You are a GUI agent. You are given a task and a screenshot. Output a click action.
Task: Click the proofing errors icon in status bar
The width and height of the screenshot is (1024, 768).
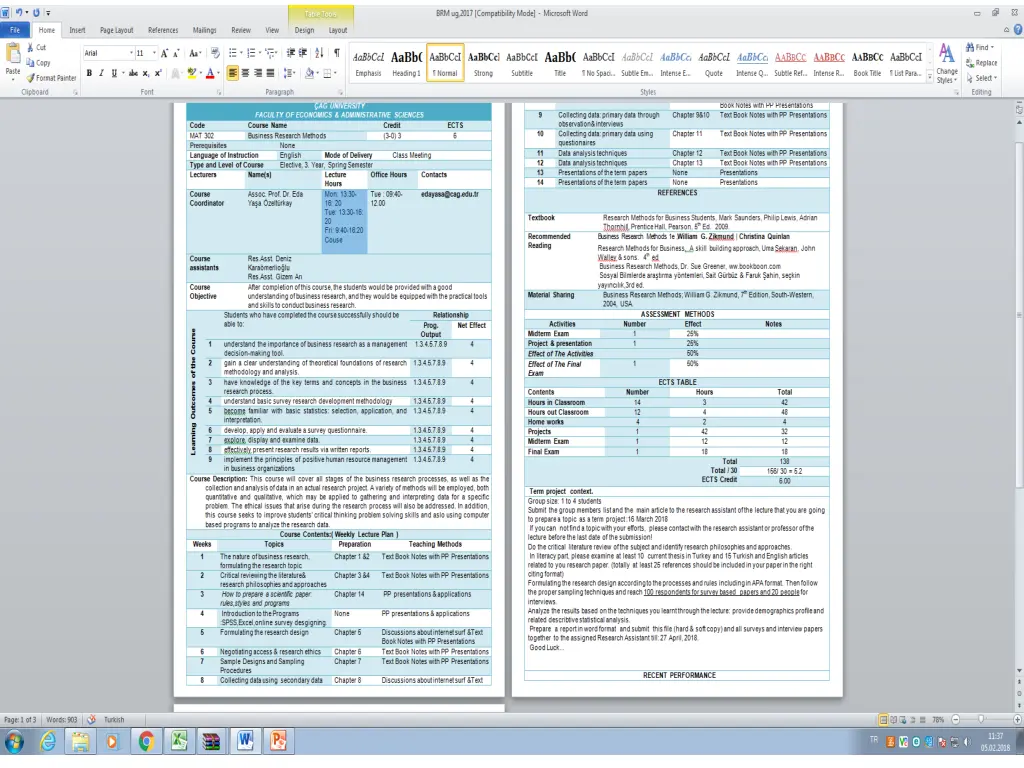[91, 720]
